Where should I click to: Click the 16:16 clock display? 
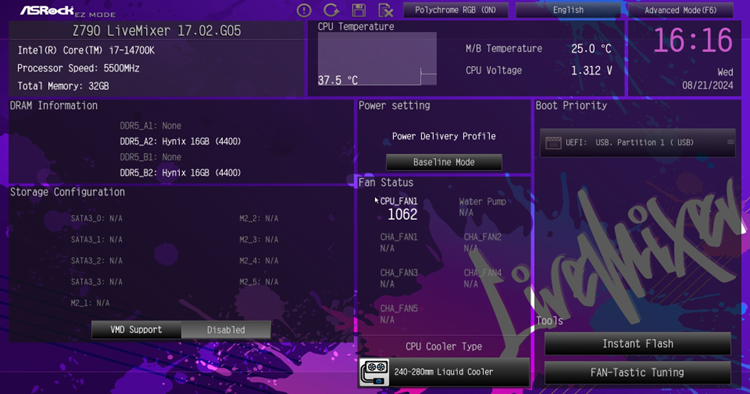(x=693, y=40)
